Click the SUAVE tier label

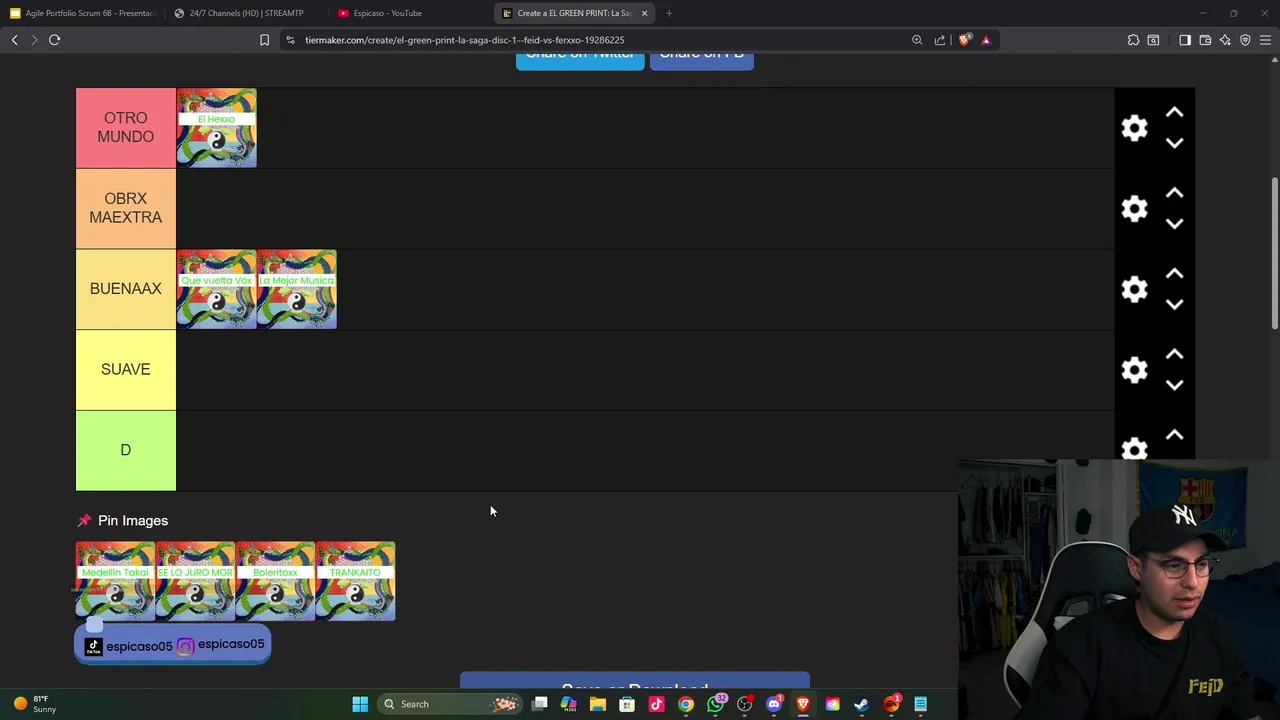[x=126, y=370]
